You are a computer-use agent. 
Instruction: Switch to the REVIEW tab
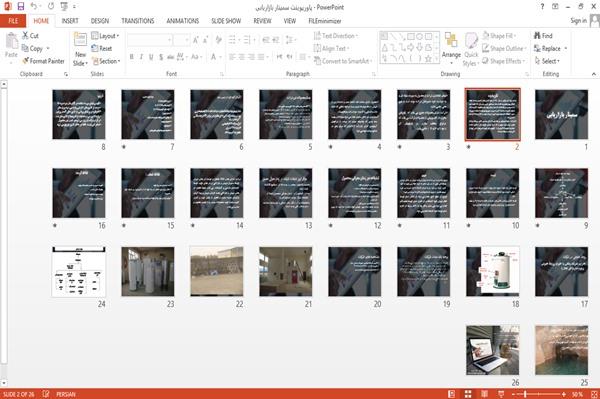coord(262,21)
